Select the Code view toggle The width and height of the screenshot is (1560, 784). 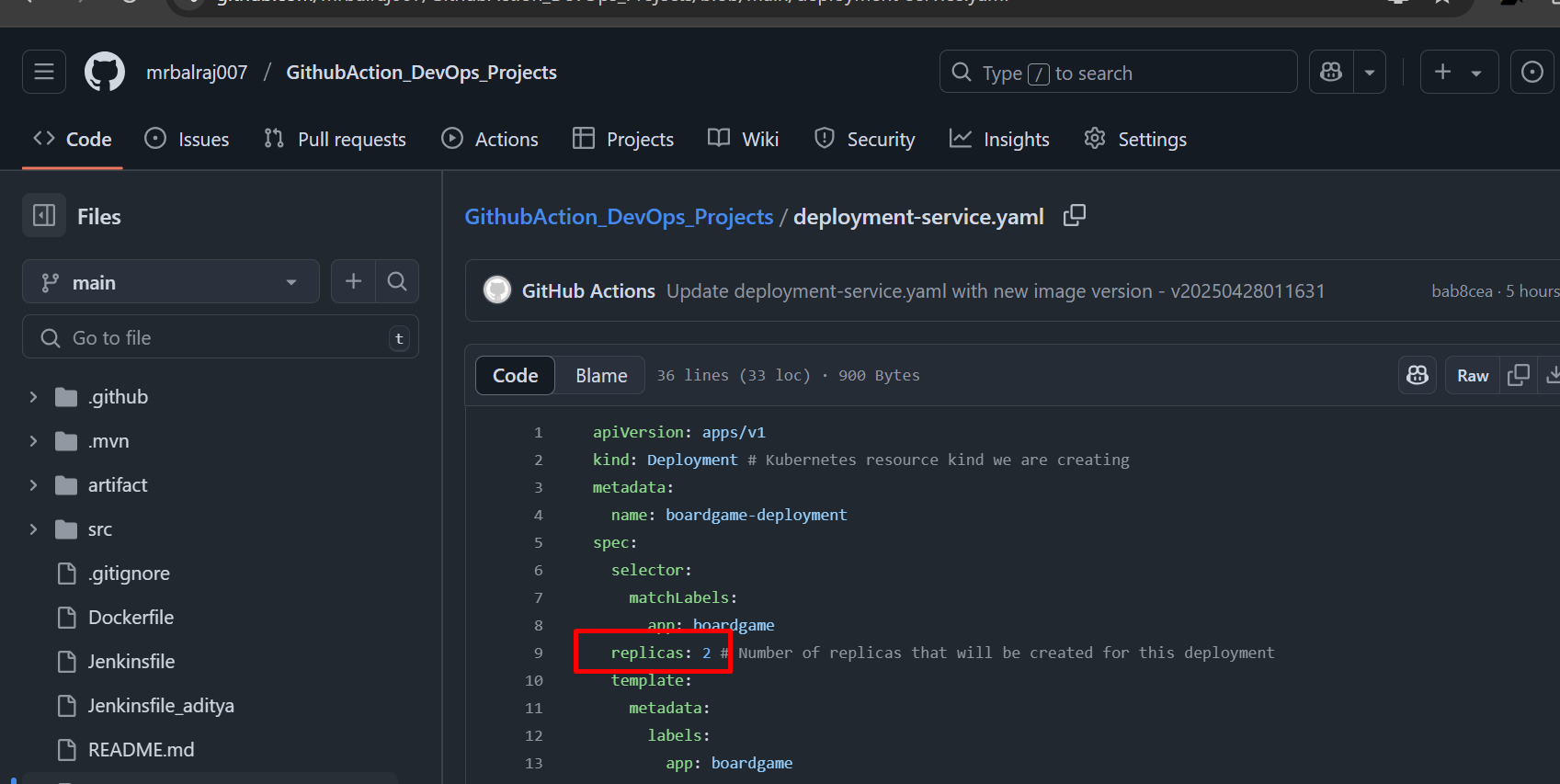pos(515,375)
